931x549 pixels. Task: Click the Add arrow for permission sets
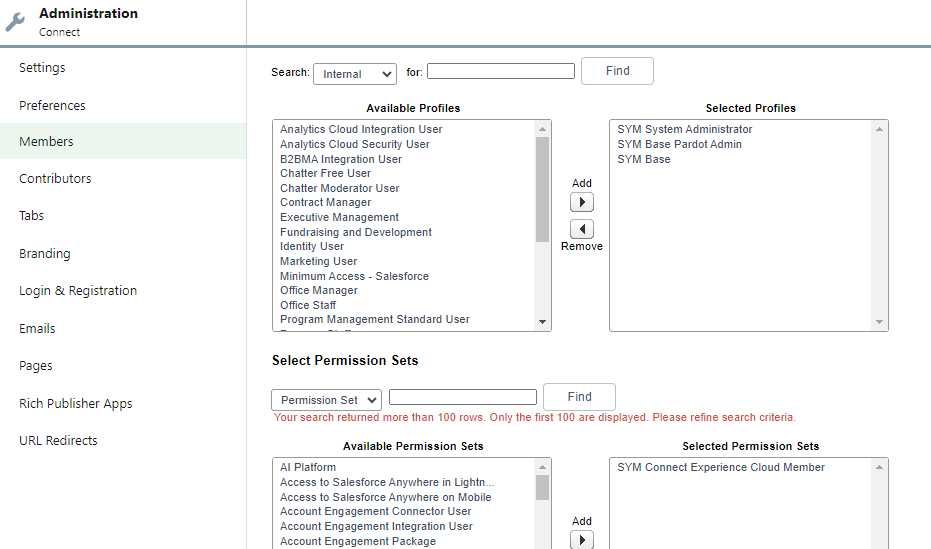coord(582,540)
